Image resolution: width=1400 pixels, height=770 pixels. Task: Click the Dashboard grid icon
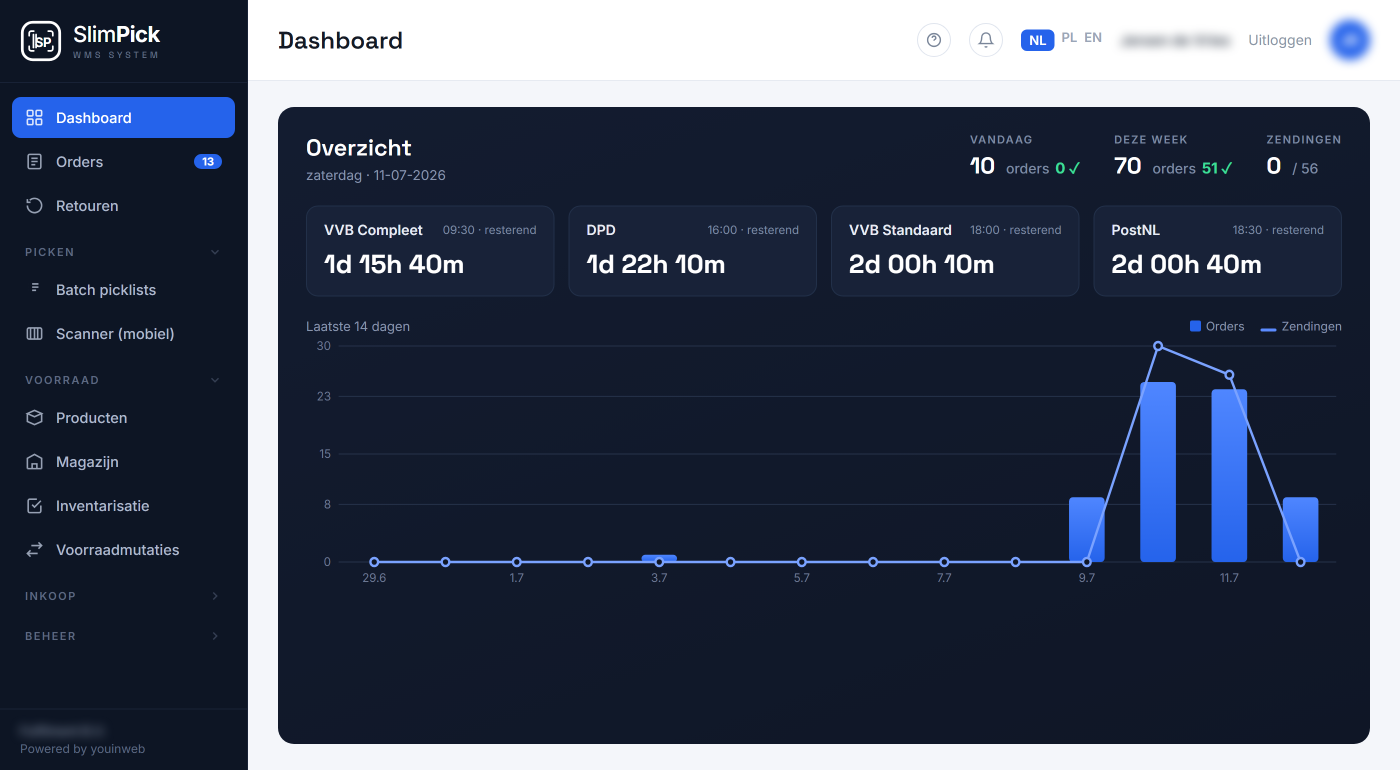[x=35, y=118]
